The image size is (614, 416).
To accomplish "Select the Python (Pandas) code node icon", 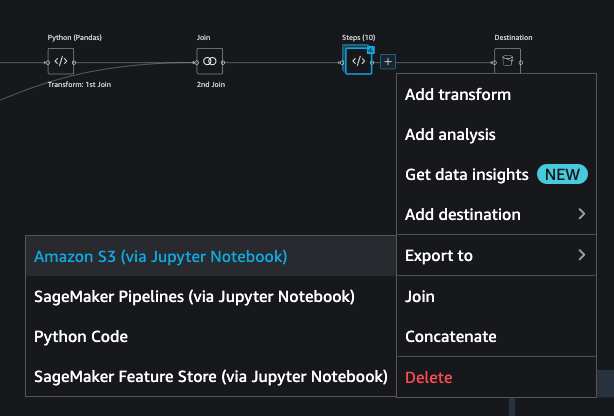I will [x=61, y=61].
